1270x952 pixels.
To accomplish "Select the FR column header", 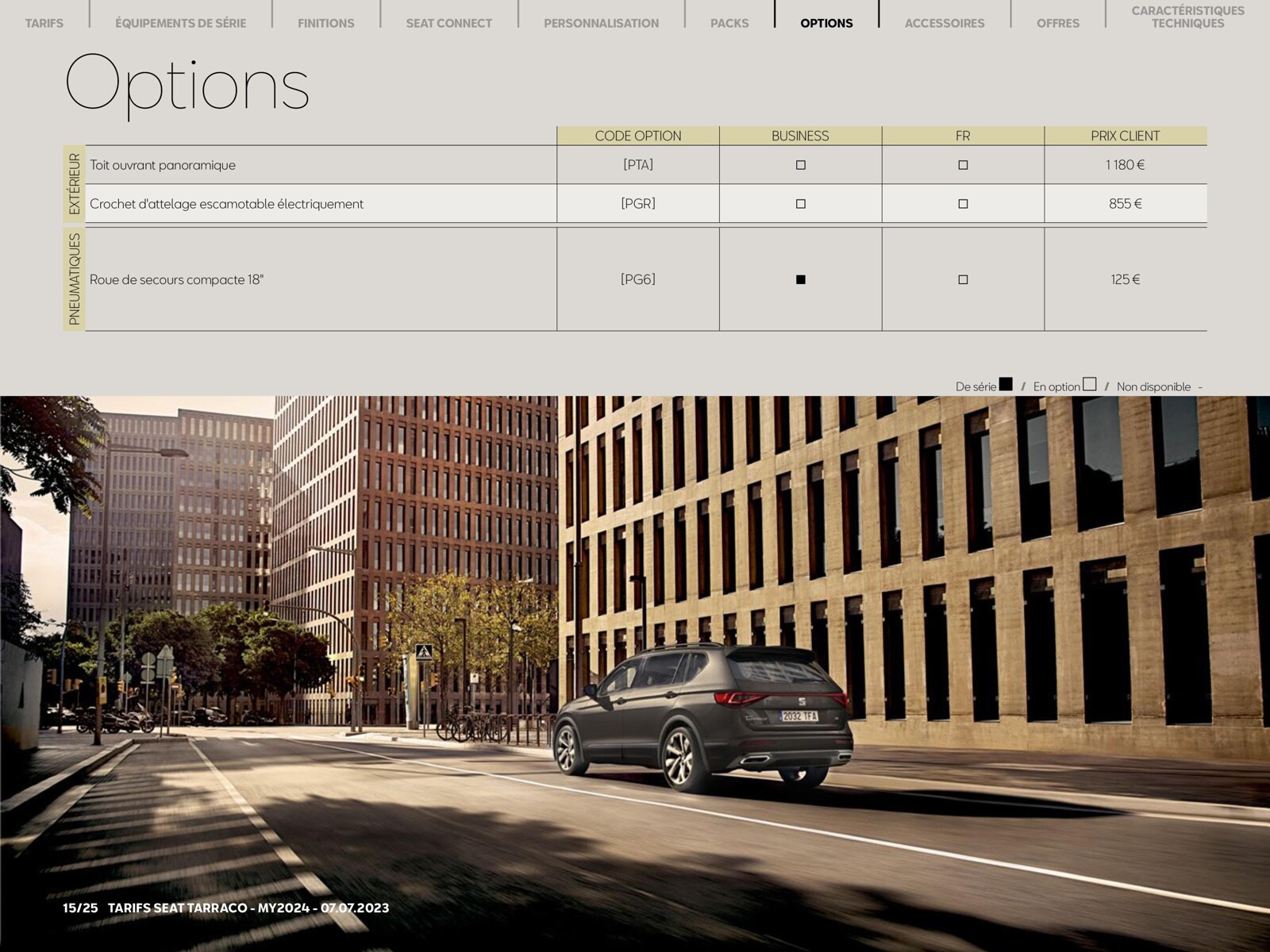I will tap(963, 136).
